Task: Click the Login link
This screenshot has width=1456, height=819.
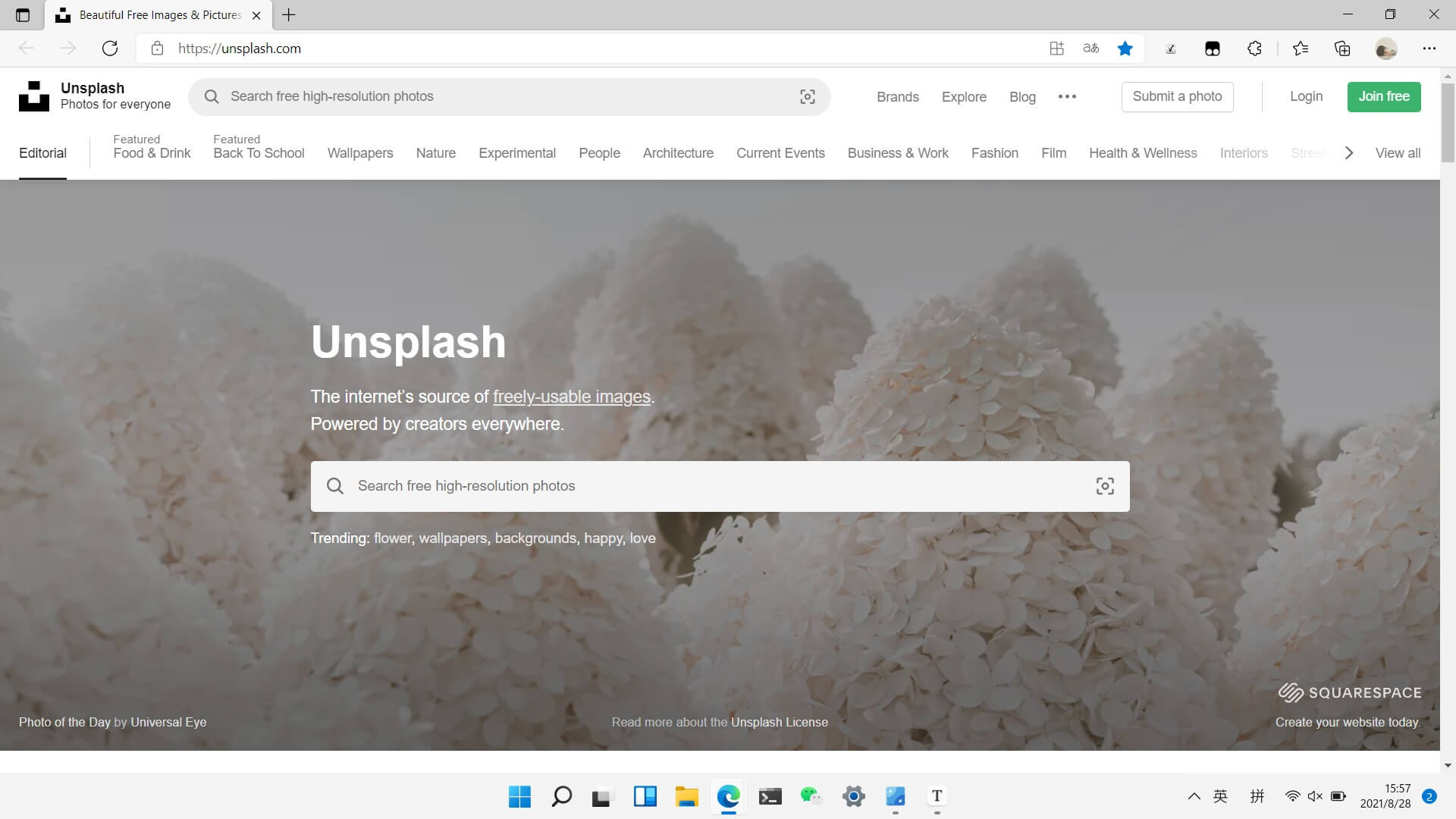Action: click(1306, 96)
